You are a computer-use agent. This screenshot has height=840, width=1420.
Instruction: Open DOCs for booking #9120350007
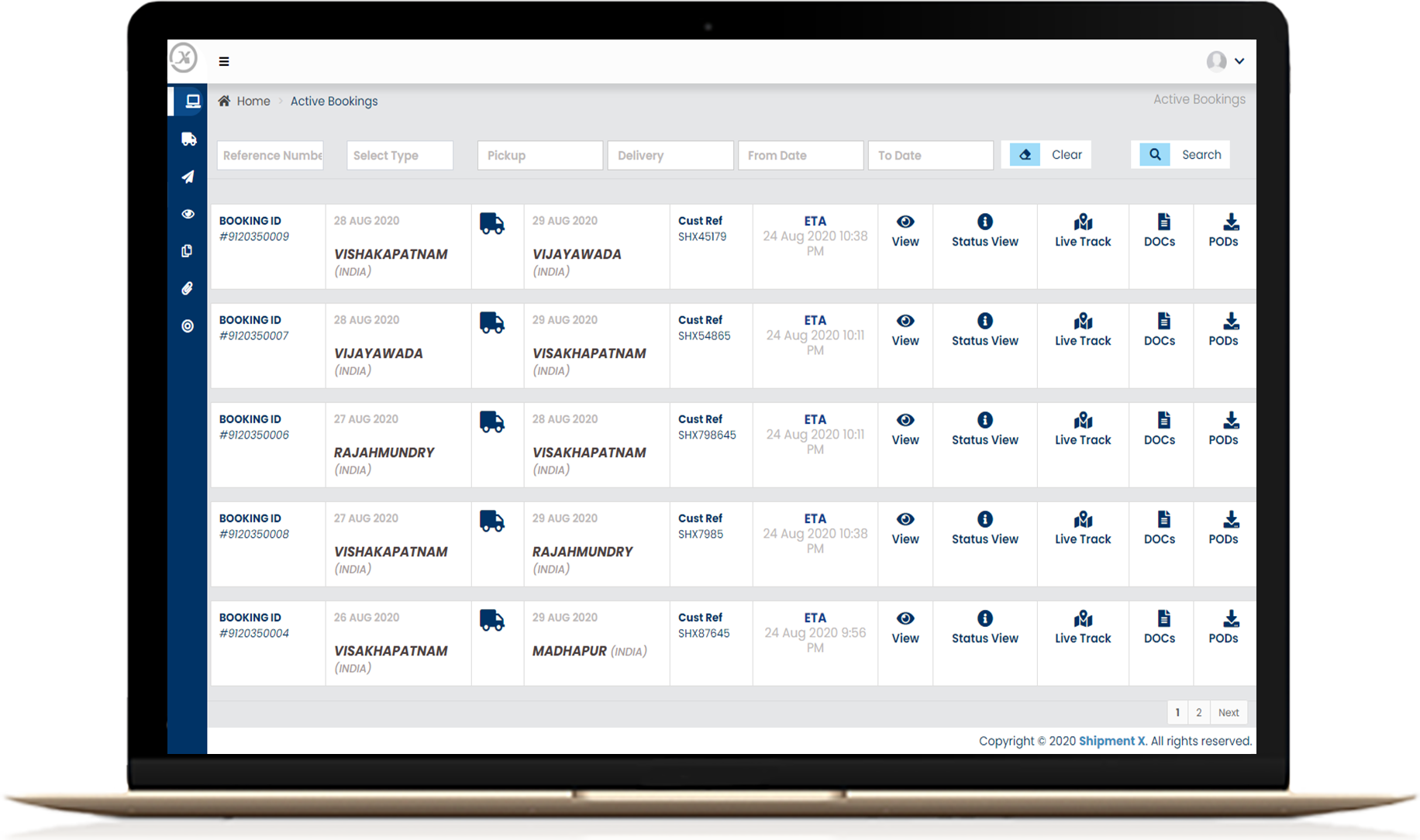1160,330
